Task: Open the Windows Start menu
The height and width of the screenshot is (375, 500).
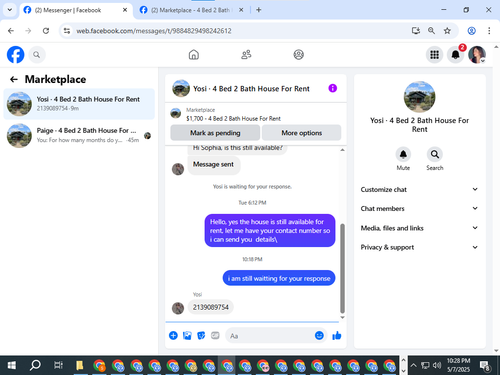Action: pyautogui.click(x=12, y=365)
